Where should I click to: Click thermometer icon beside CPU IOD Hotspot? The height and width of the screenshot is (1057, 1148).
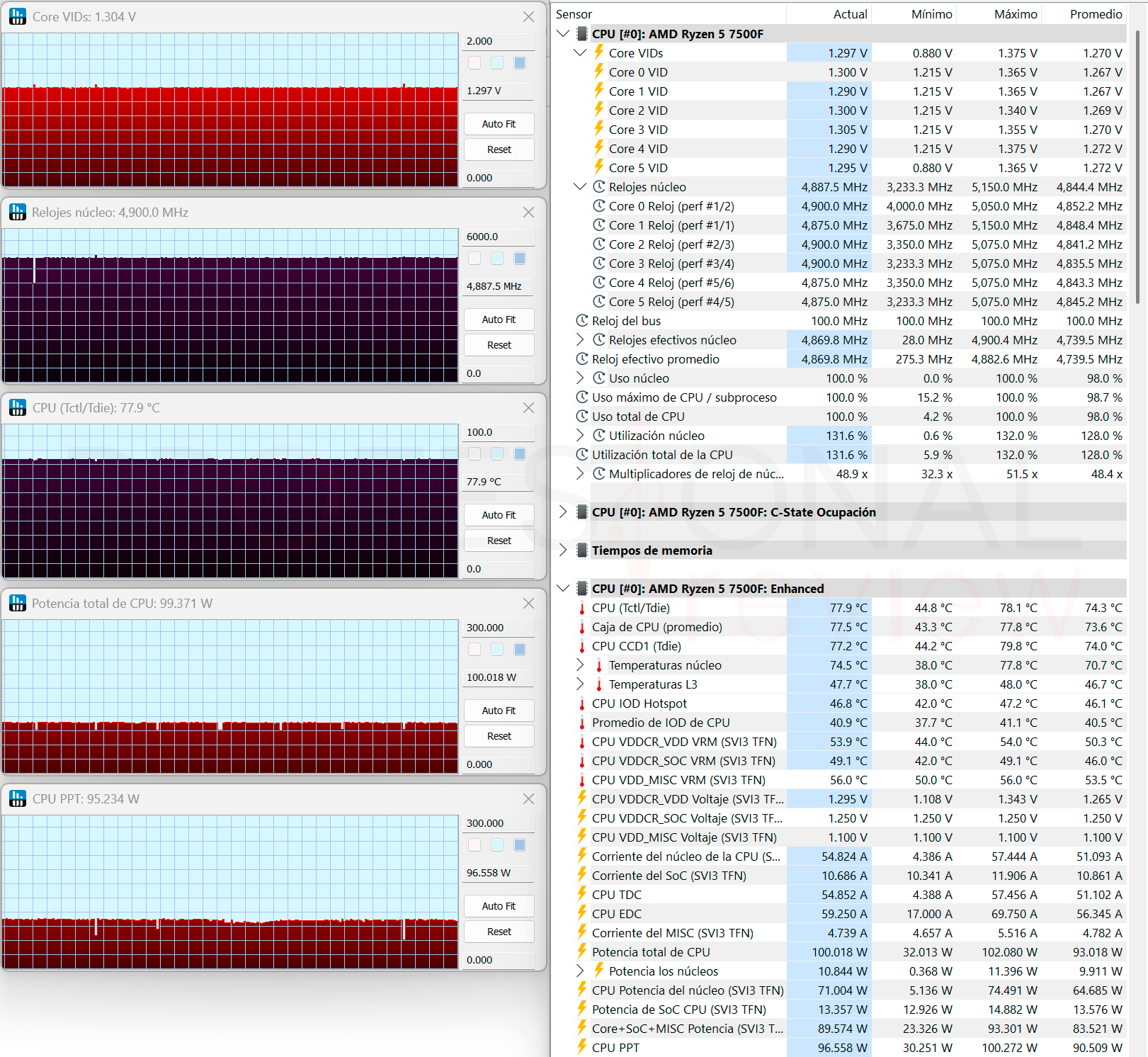click(x=582, y=703)
